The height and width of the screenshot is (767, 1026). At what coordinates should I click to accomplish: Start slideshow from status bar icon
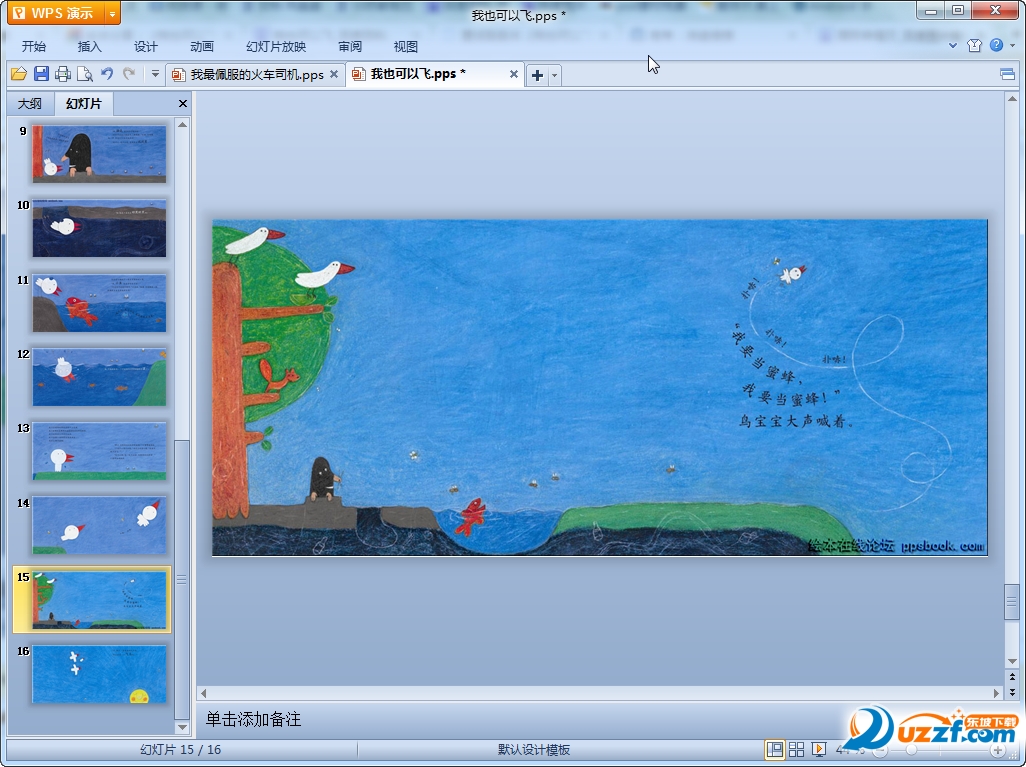coord(819,749)
